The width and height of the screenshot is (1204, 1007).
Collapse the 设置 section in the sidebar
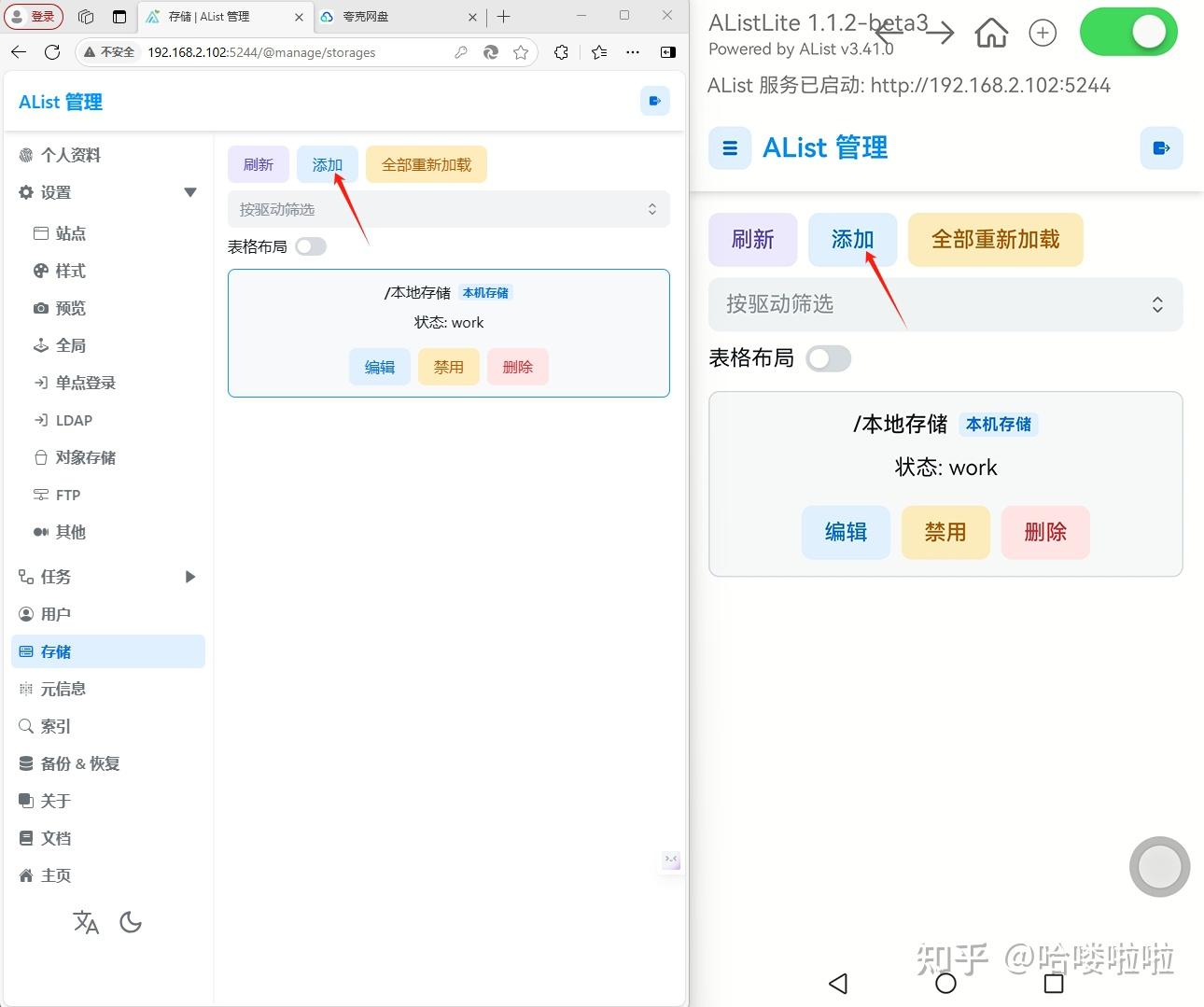coord(190,192)
